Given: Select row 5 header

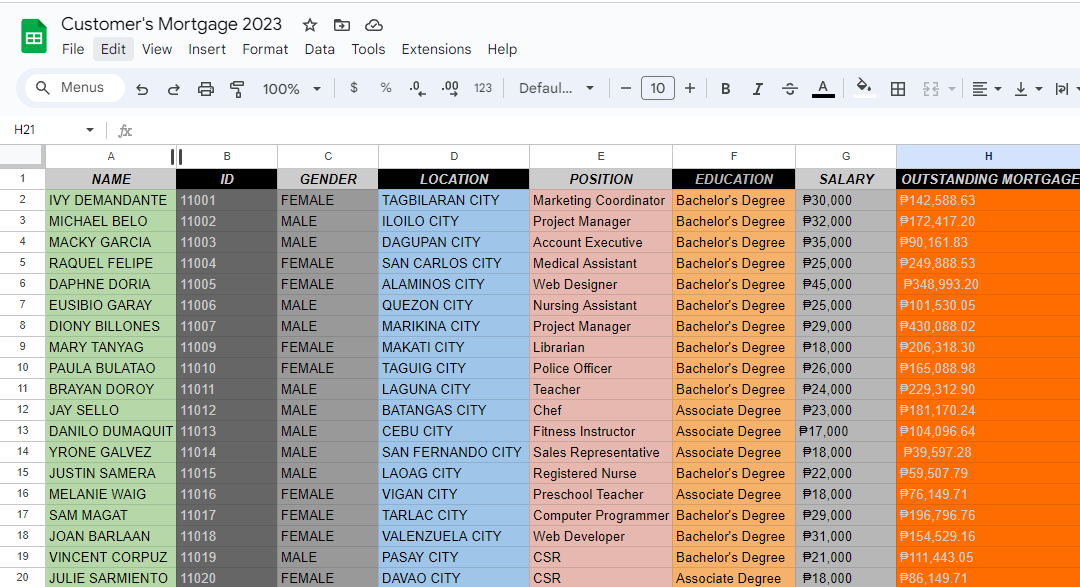Looking at the screenshot, I should click(23, 263).
